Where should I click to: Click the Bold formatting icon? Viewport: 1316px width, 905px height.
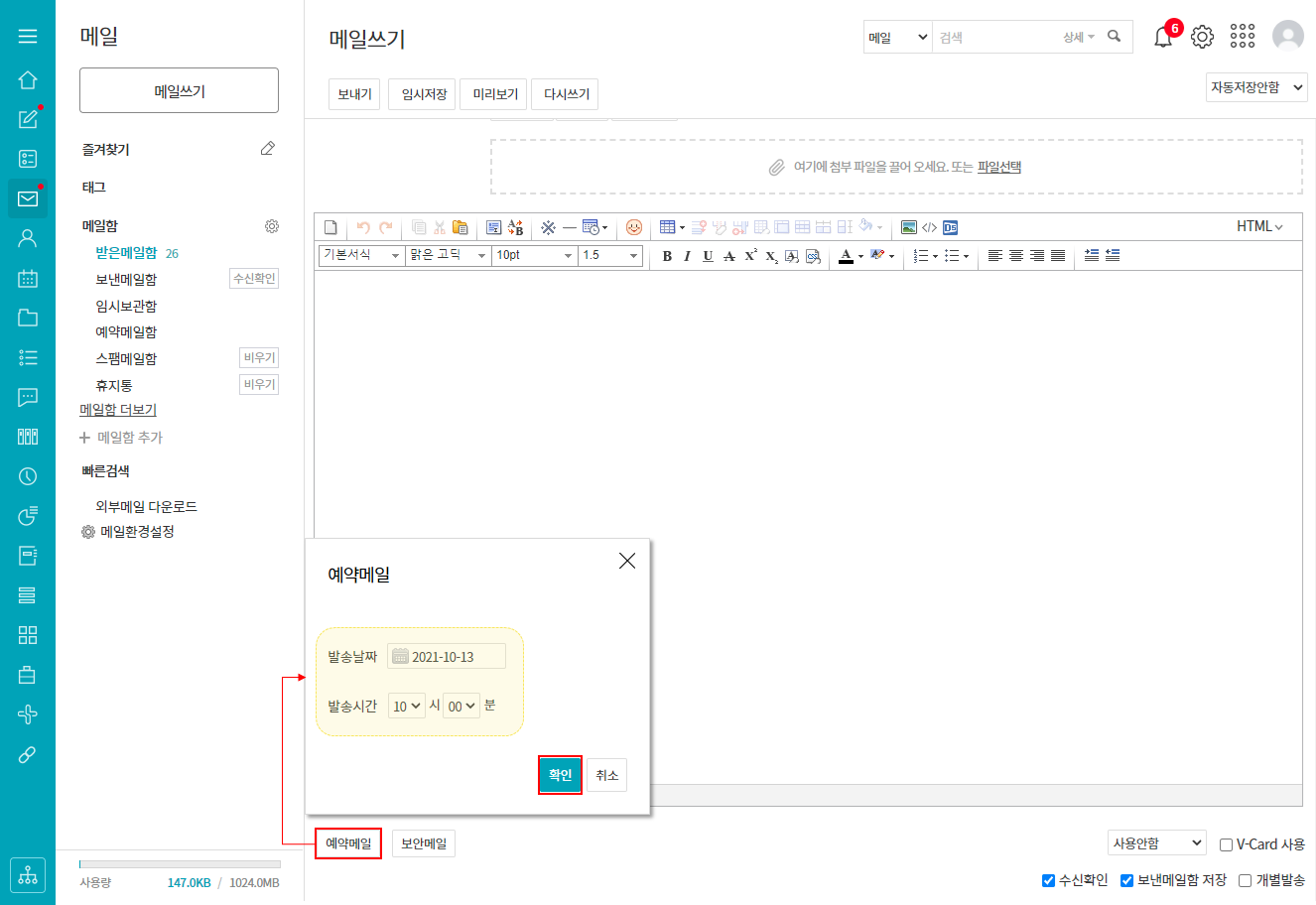pyautogui.click(x=667, y=256)
